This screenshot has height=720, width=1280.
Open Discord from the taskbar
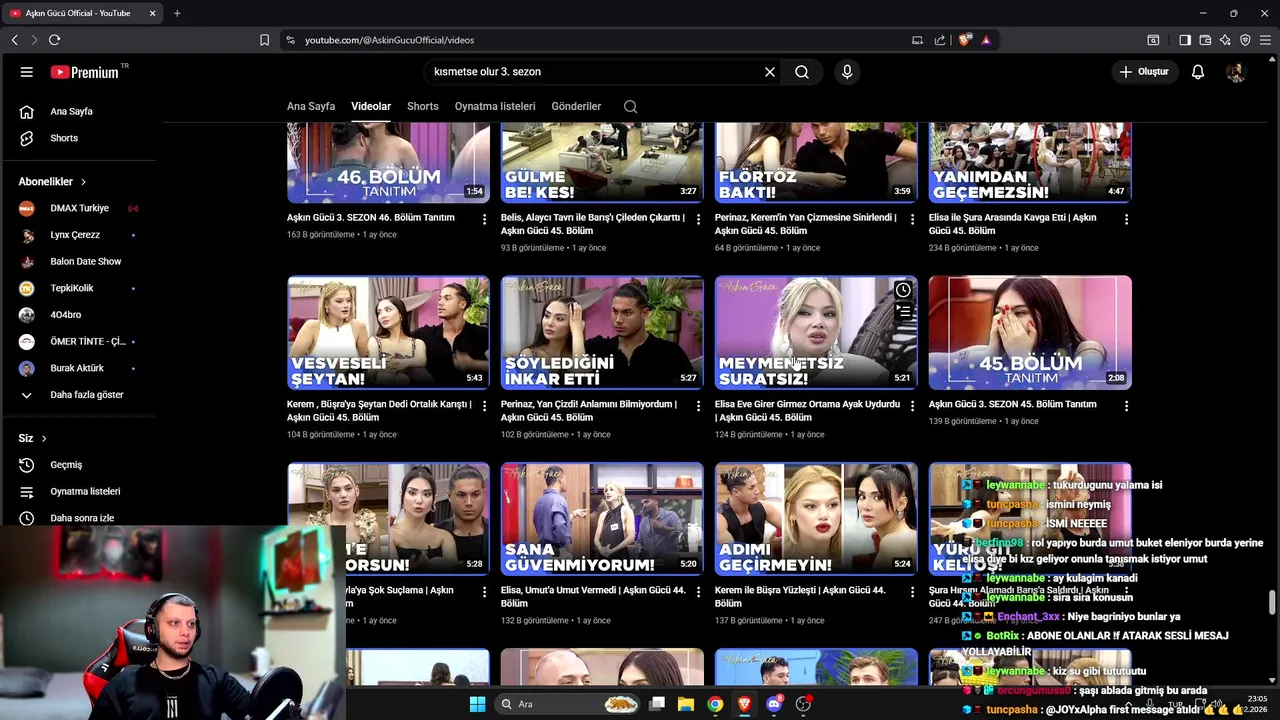[x=774, y=704]
